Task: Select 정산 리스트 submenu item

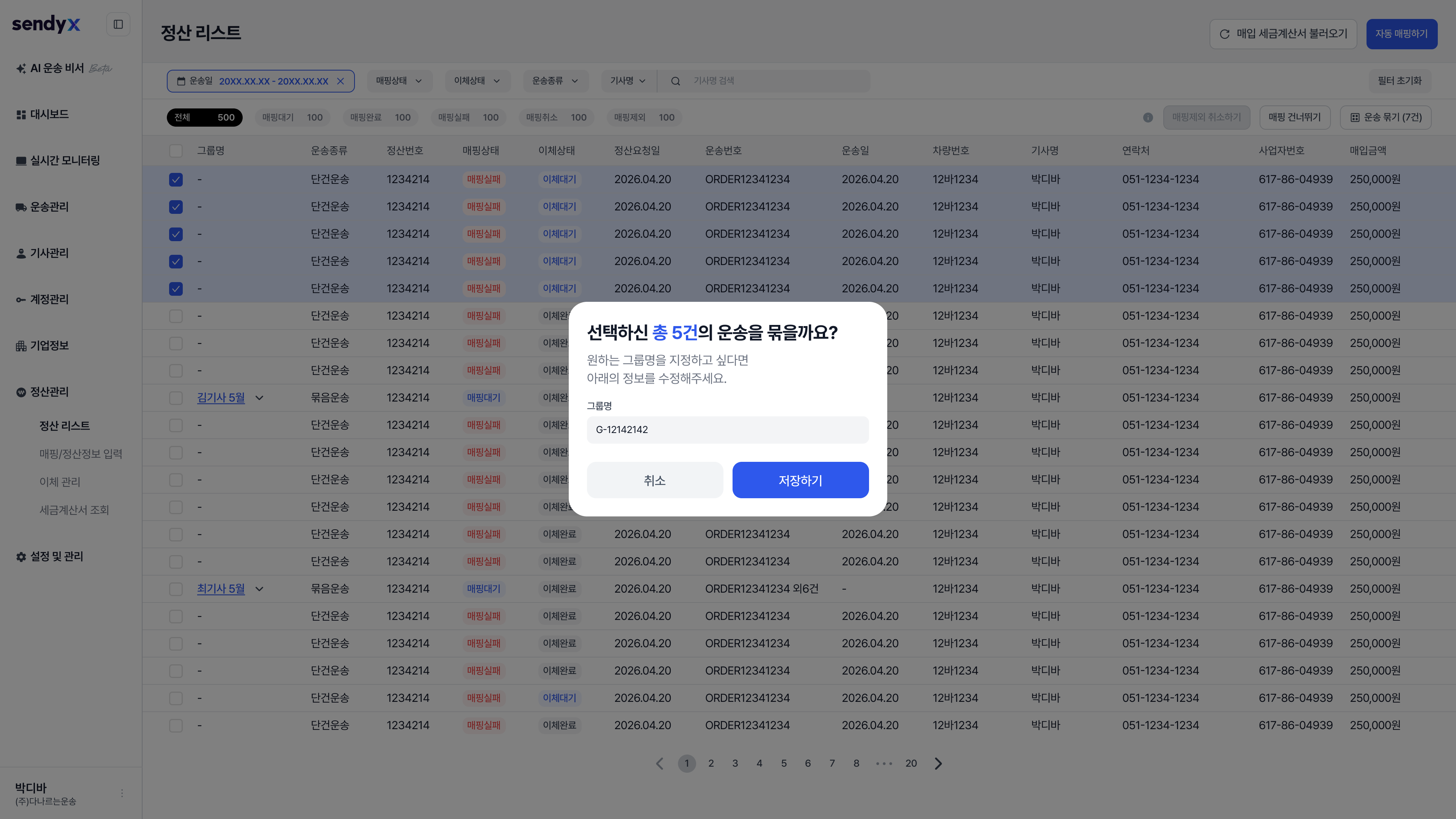Action: click(64, 425)
